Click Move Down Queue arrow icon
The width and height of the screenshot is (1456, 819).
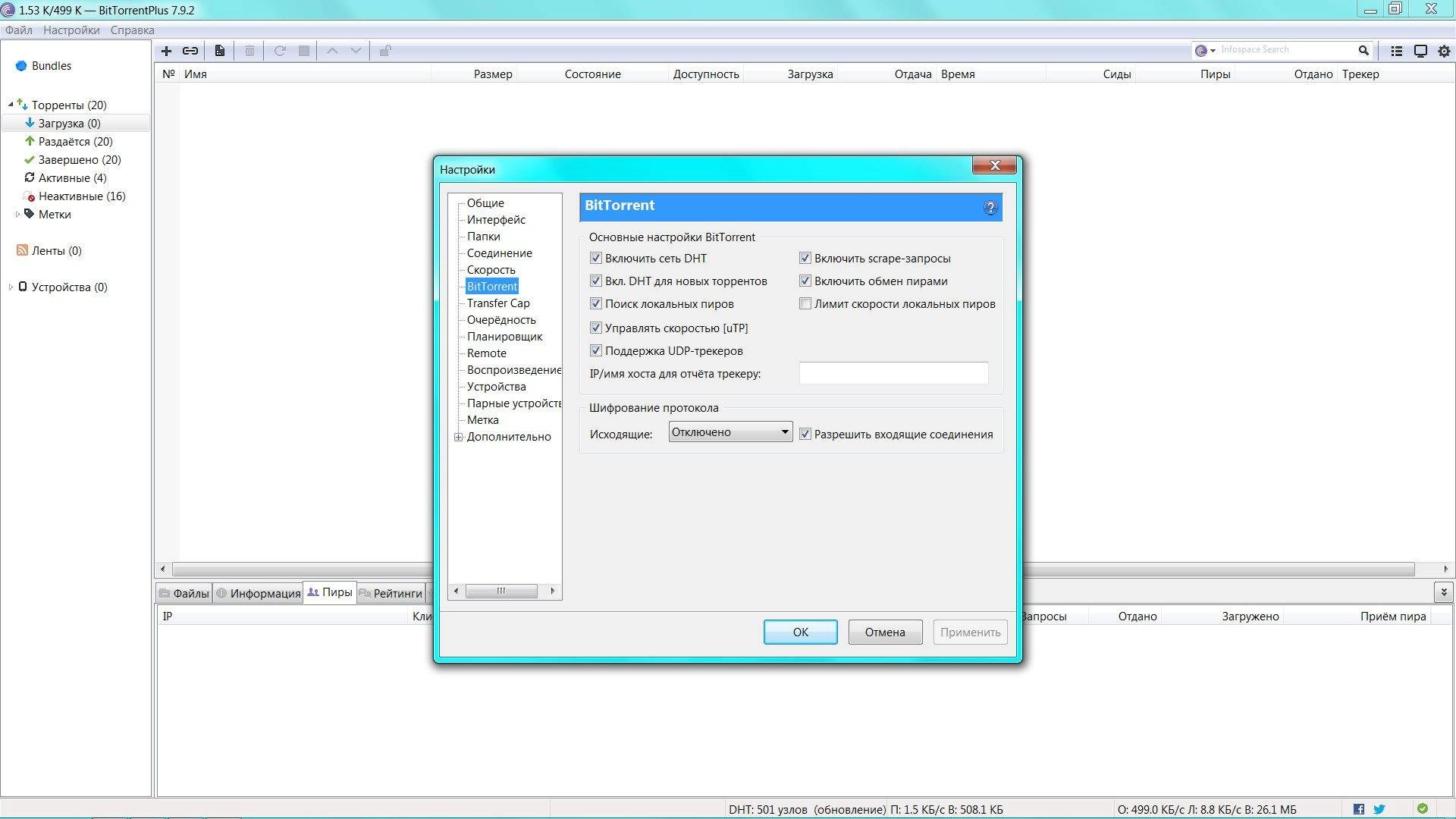click(x=356, y=51)
